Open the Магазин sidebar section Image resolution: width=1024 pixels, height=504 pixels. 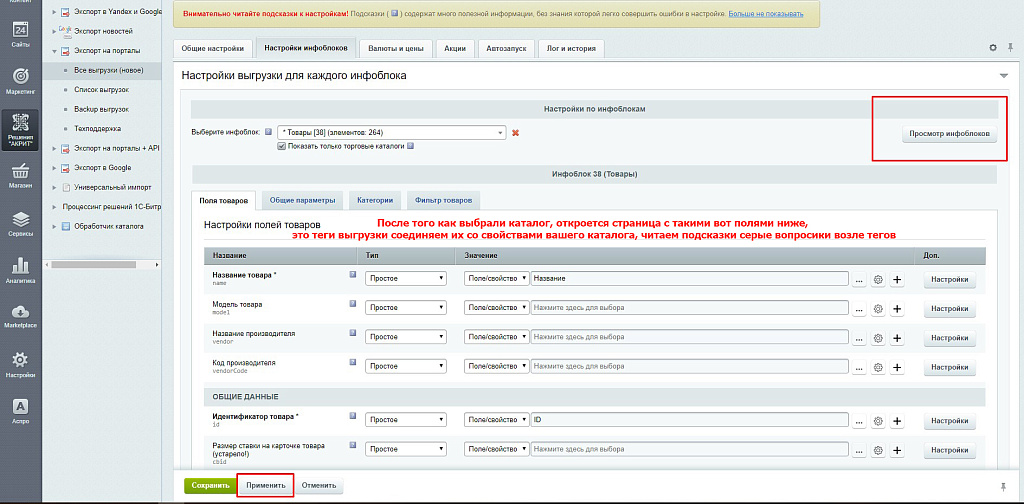(x=20, y=177)
